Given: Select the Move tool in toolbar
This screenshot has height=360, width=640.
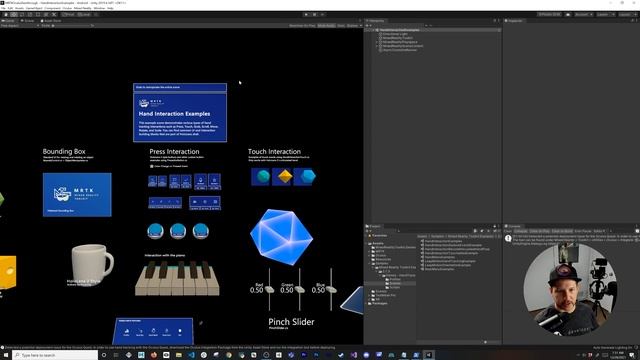Looking at the screenshot, I should tap(14, 15).
